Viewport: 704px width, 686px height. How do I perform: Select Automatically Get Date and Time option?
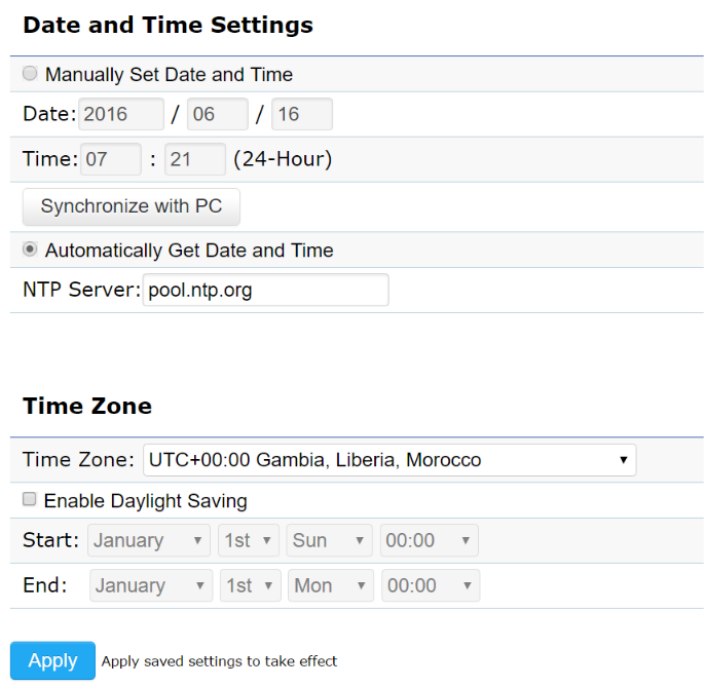coord(30,250)
